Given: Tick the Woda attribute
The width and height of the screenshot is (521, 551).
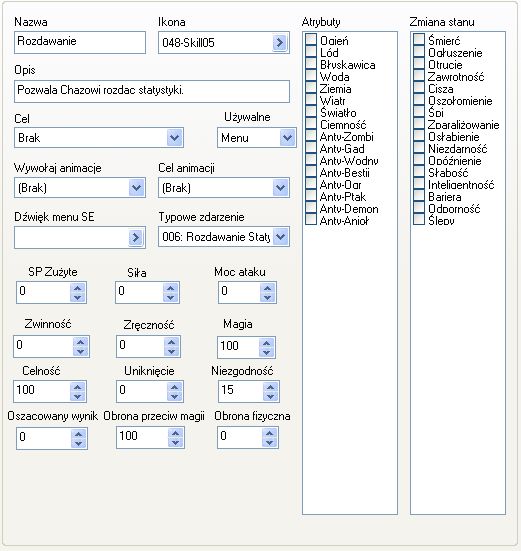Looking at the screenshot, I should (x=311, y=75).
